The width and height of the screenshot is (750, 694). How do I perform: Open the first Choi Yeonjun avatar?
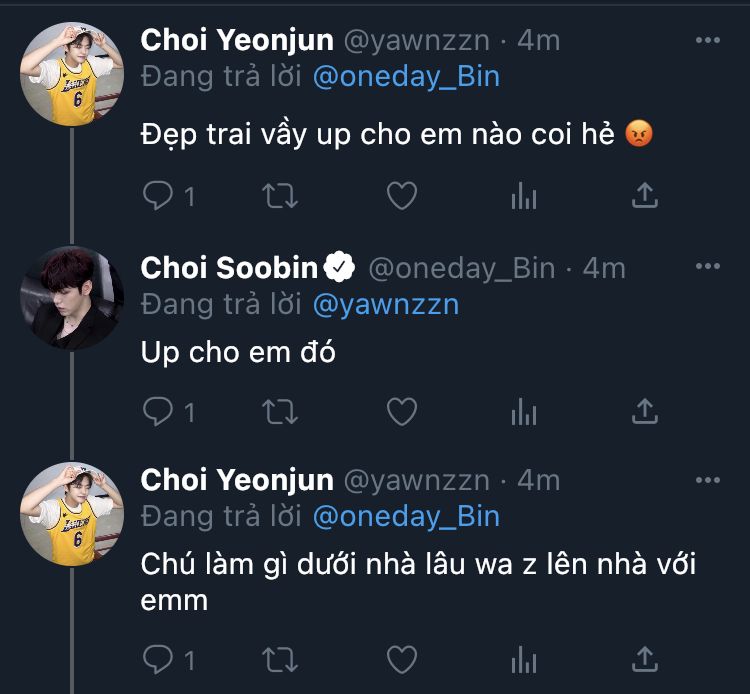click(72, 73)
